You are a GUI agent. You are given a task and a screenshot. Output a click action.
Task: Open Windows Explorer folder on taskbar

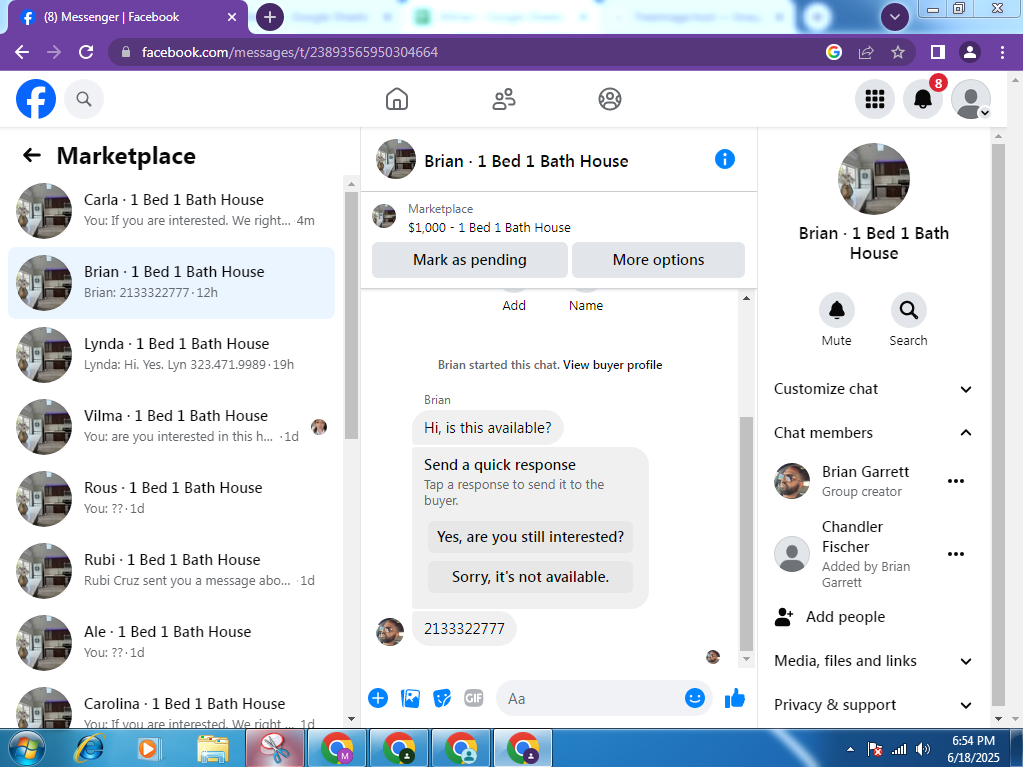pos(213,749)
